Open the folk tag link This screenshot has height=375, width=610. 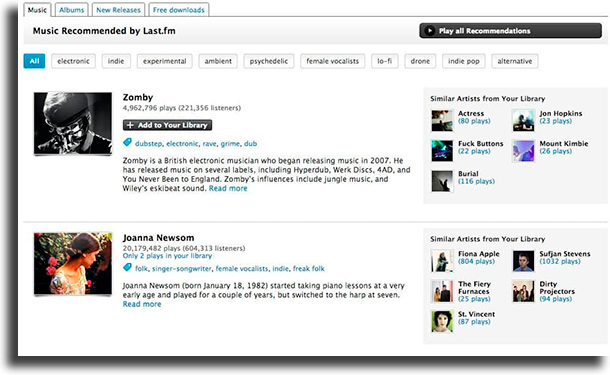[141, 268]
